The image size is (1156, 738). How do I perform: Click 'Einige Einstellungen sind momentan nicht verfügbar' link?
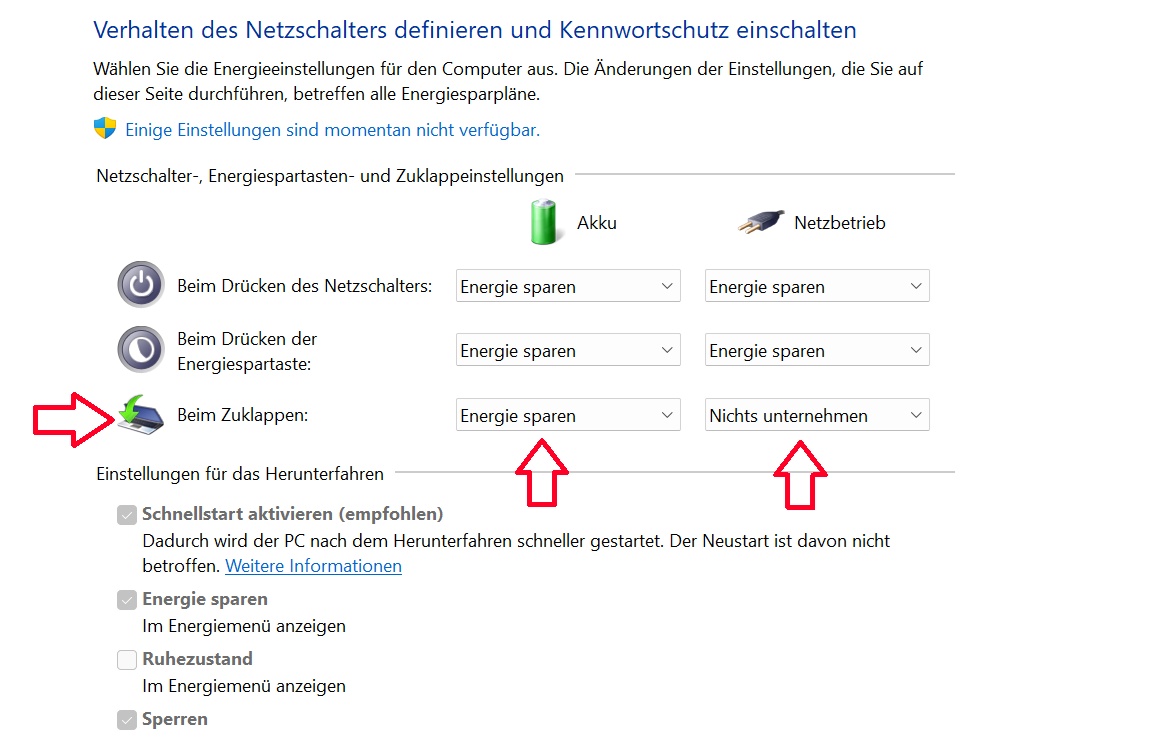332,130
